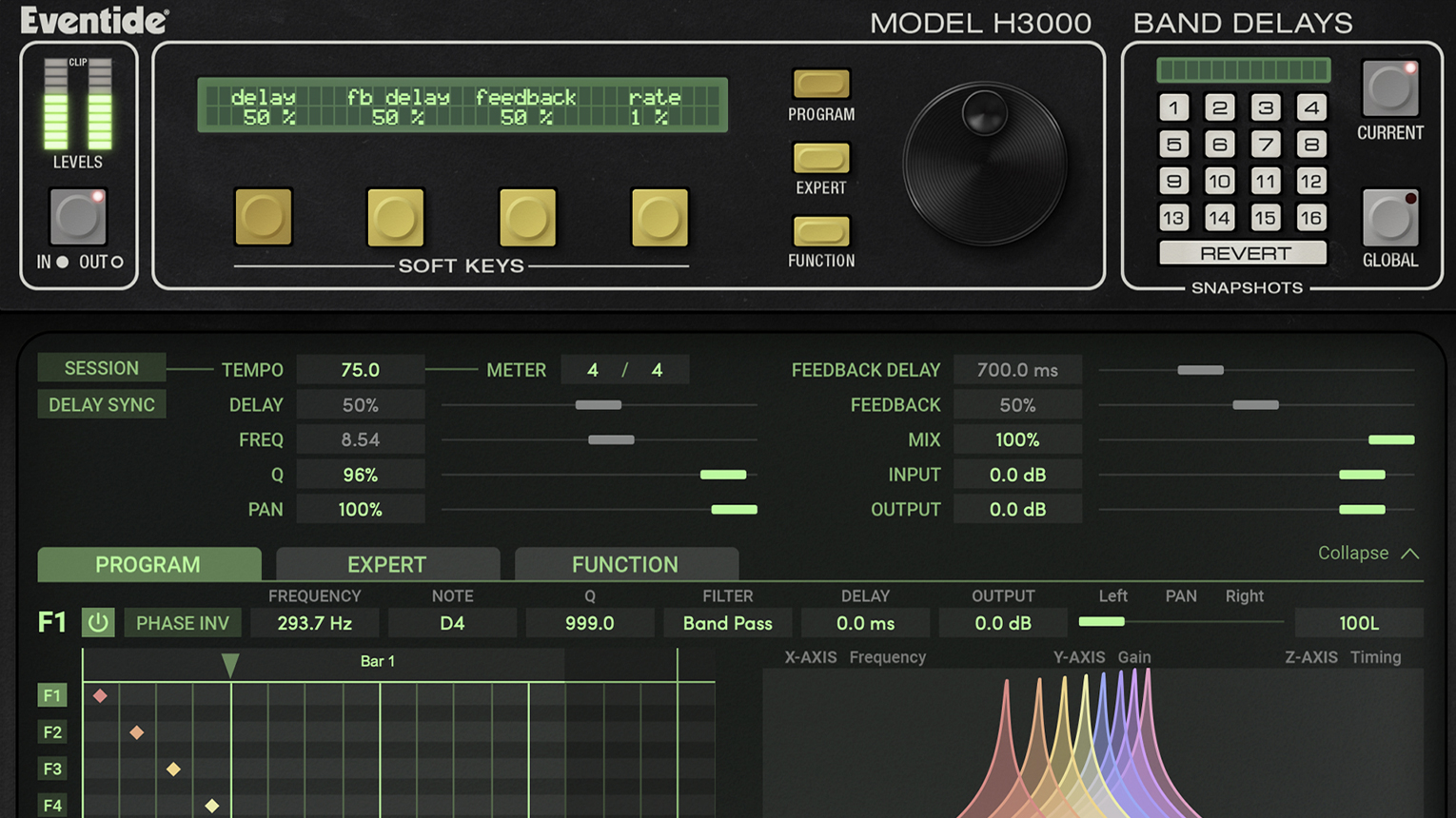This screenshot has height=818, width=1456.
Task: Enable PHASE INV for band F1
Action: (x=183, y=622)
